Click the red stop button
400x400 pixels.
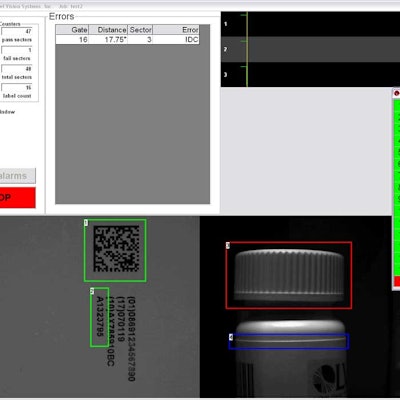click(x=17, y=198)
